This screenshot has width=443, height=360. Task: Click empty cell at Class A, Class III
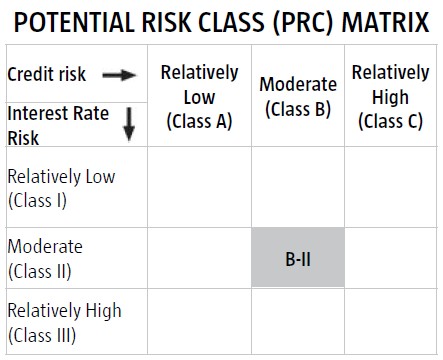click(x=199, y=322)
